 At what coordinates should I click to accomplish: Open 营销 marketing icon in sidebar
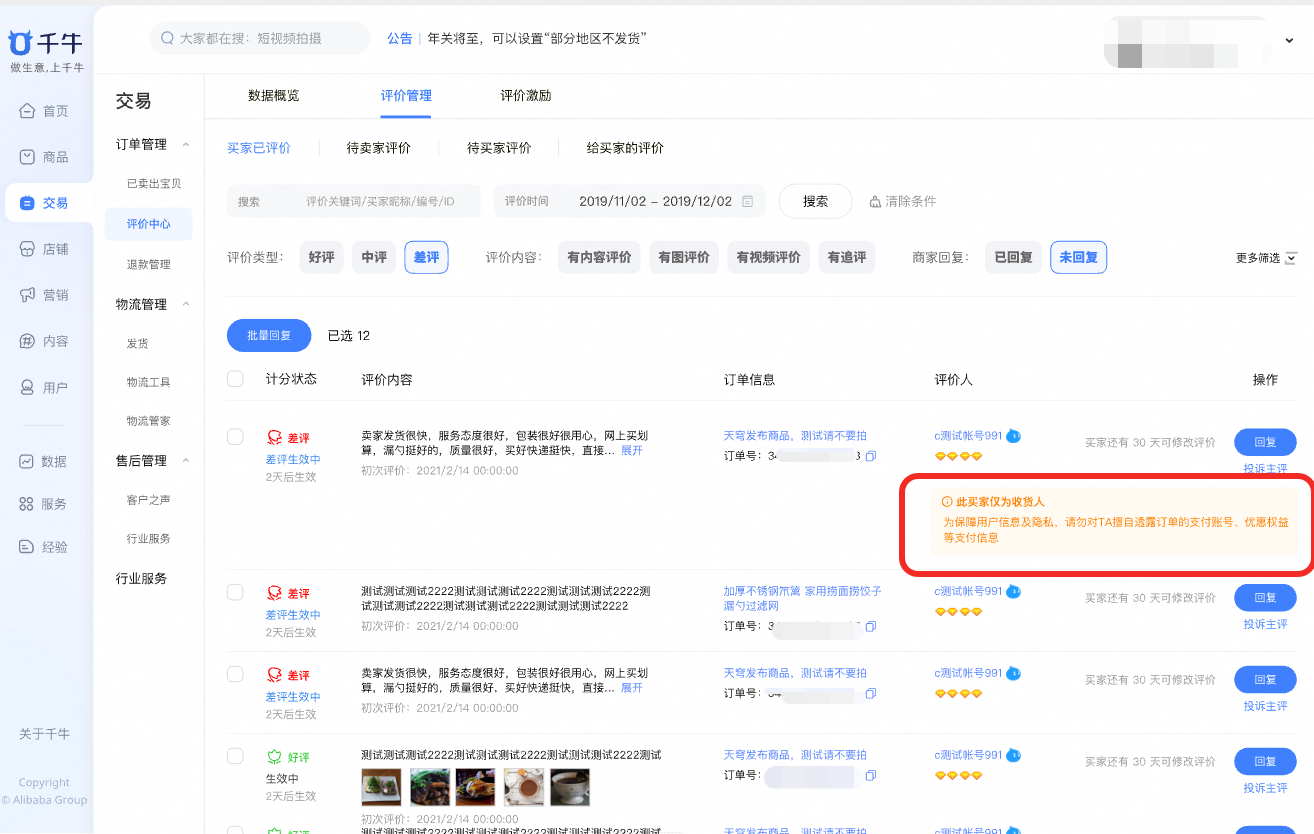(28, 295)
